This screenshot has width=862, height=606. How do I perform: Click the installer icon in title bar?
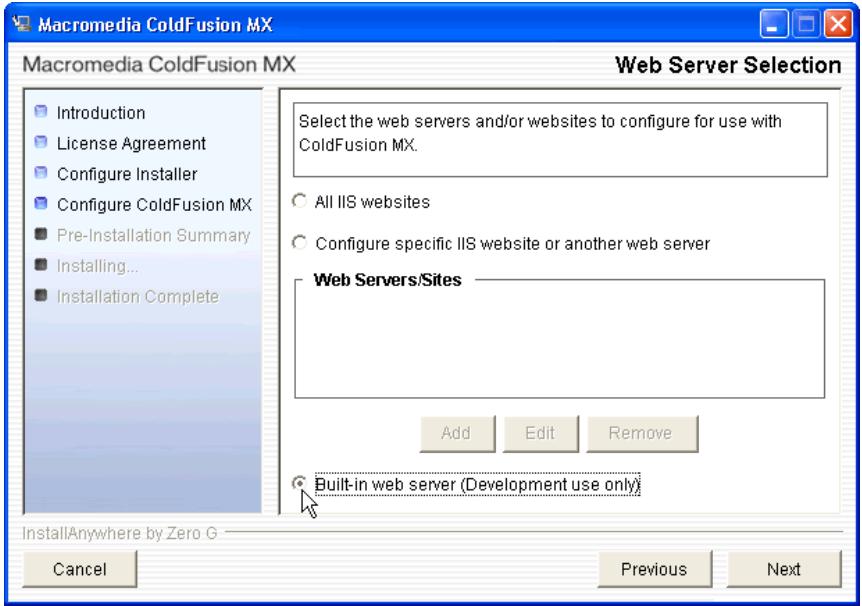pos(21,24)
